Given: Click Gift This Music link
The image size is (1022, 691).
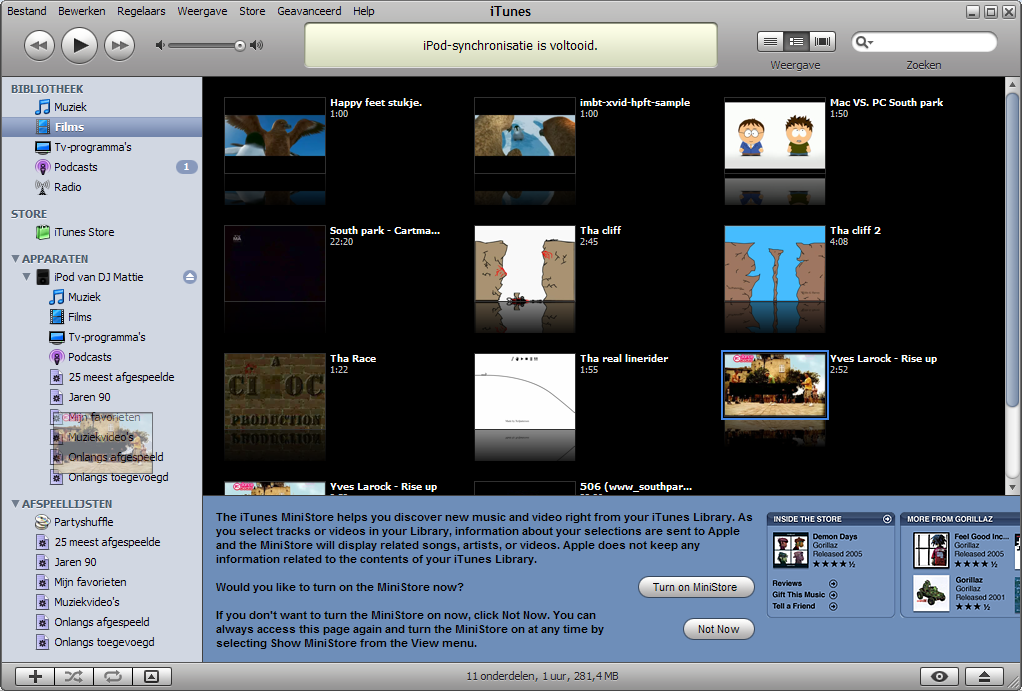Looking at the screenshot, I should [799, 595].
